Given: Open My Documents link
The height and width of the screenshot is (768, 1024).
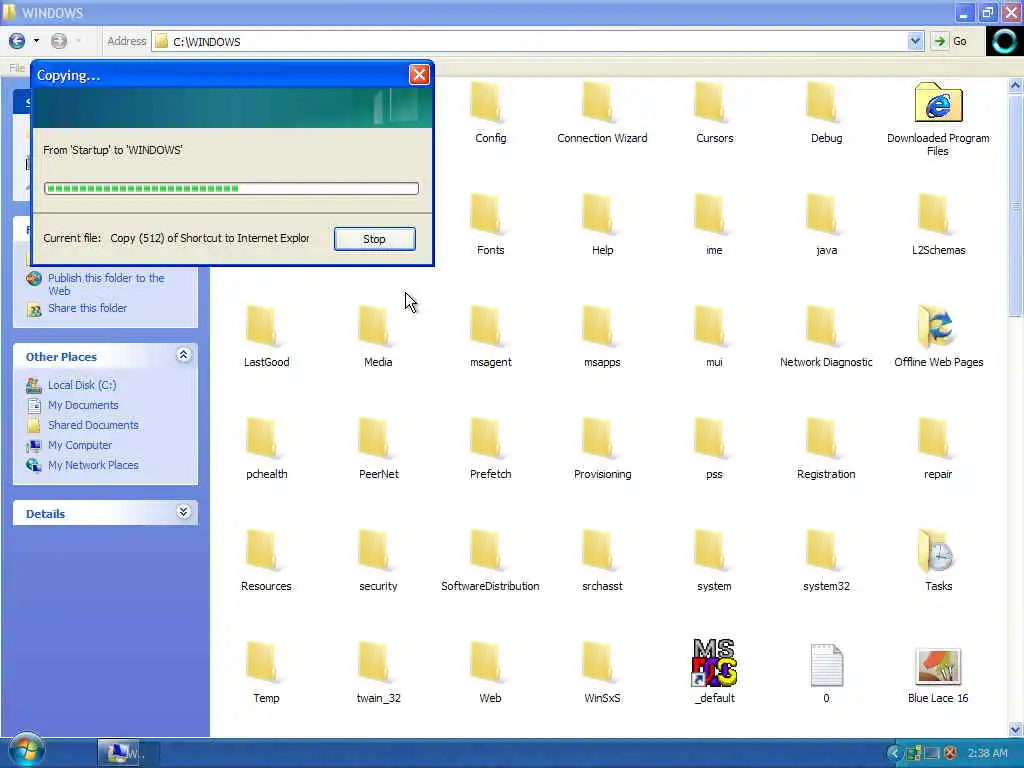Looking at the screenshot, I should tap(83, 405).
